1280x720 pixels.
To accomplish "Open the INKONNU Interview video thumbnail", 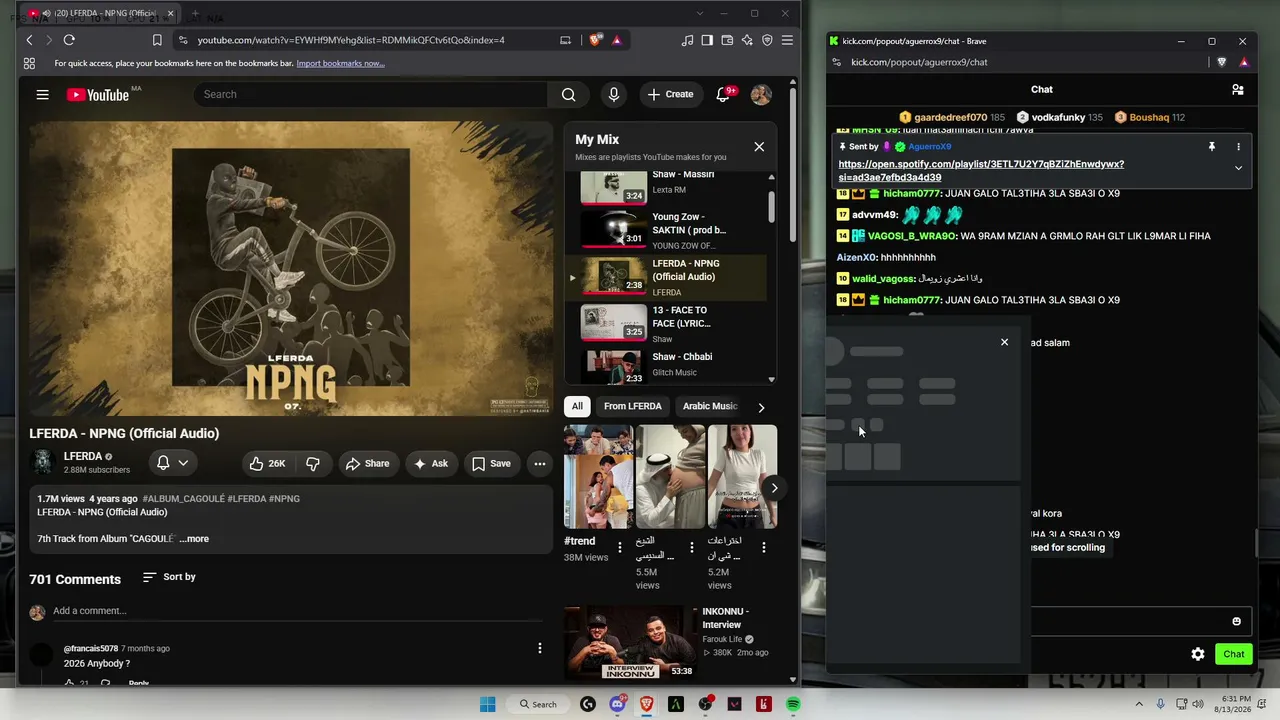I will (x=629, y=642).
